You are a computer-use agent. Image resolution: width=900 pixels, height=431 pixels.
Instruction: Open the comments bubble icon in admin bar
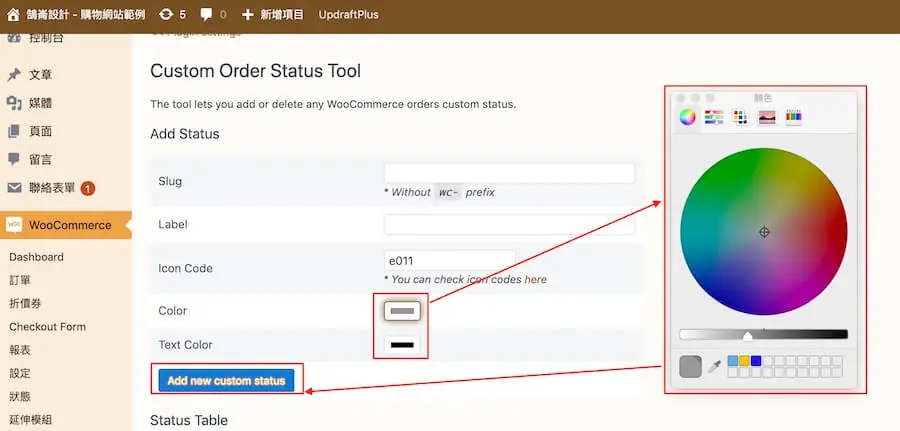(x=207, y=15)
